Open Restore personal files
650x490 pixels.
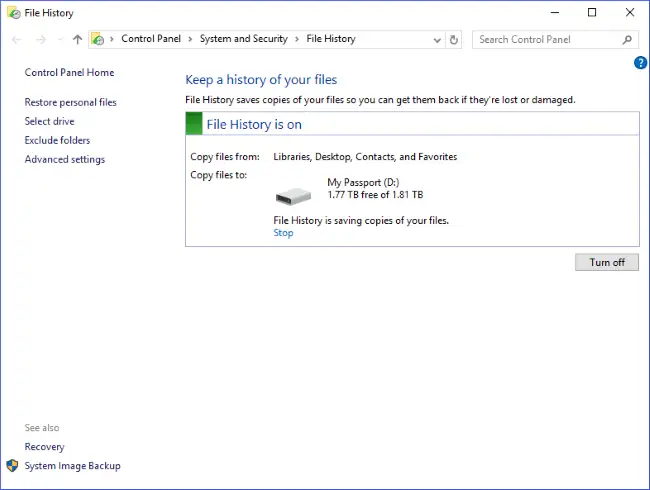[x=70, y=102]
